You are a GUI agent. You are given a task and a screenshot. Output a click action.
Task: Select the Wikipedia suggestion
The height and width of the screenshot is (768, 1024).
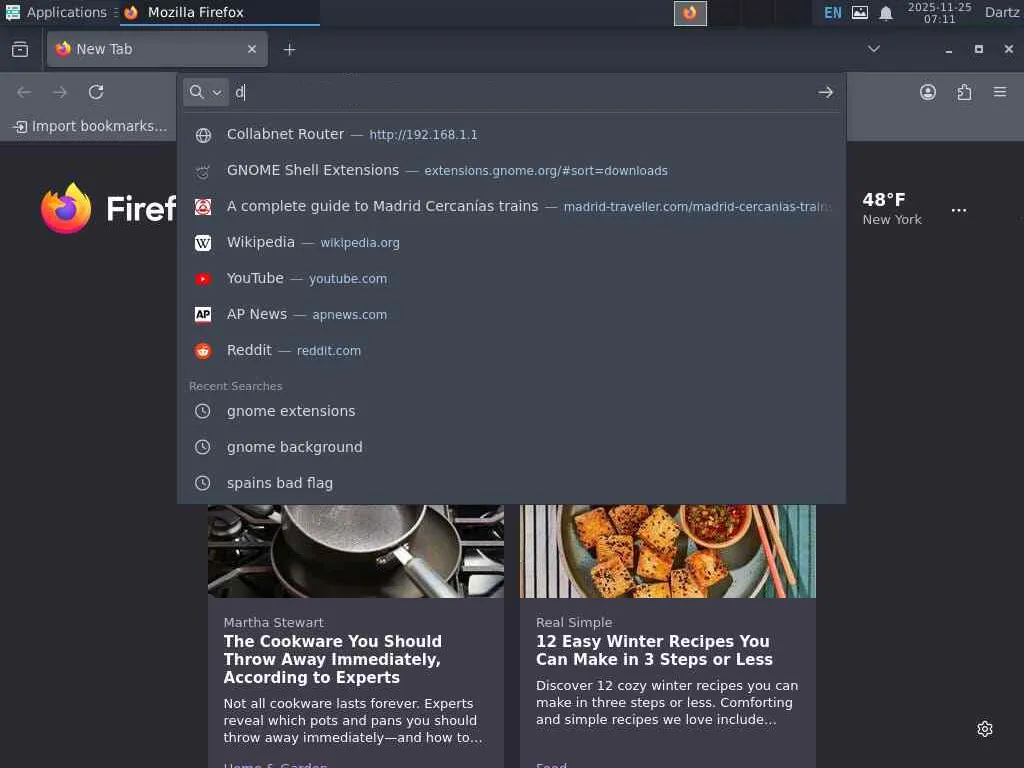point(511,242)
